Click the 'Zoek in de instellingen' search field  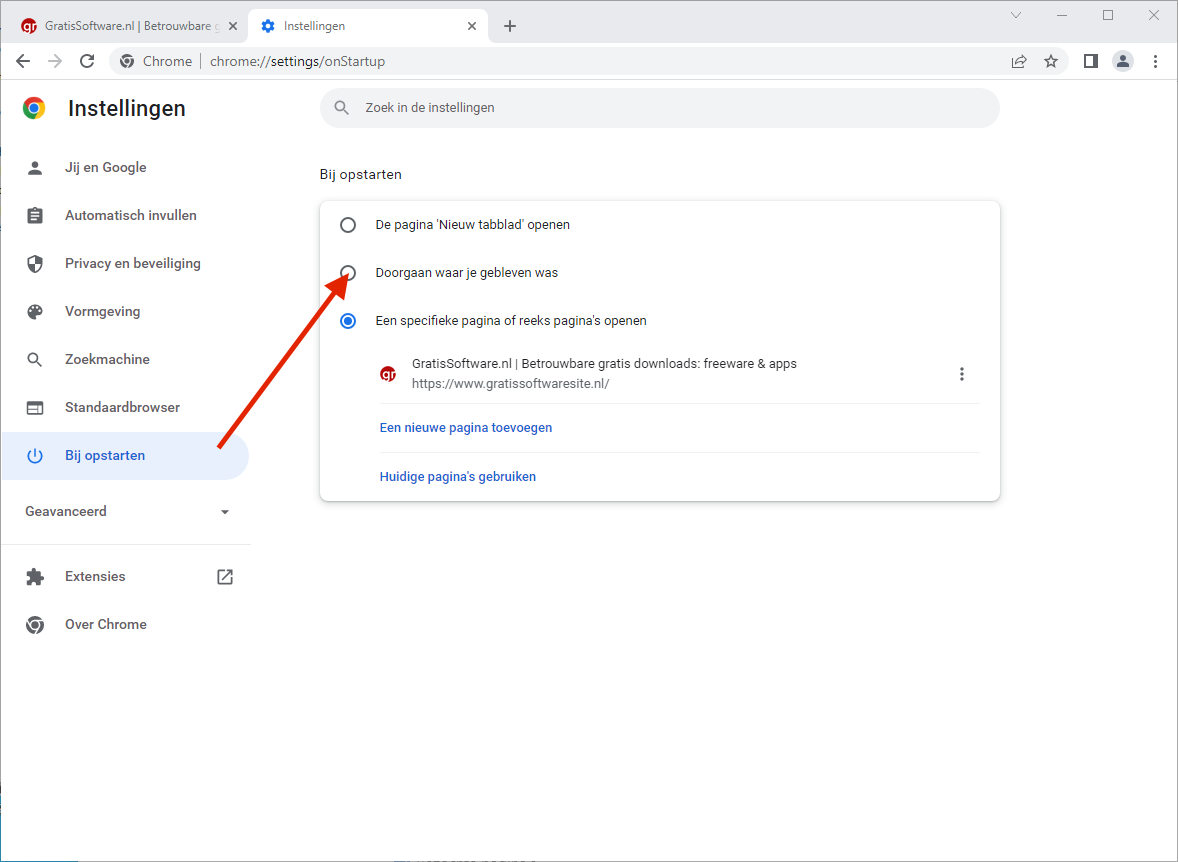point(660,108)
